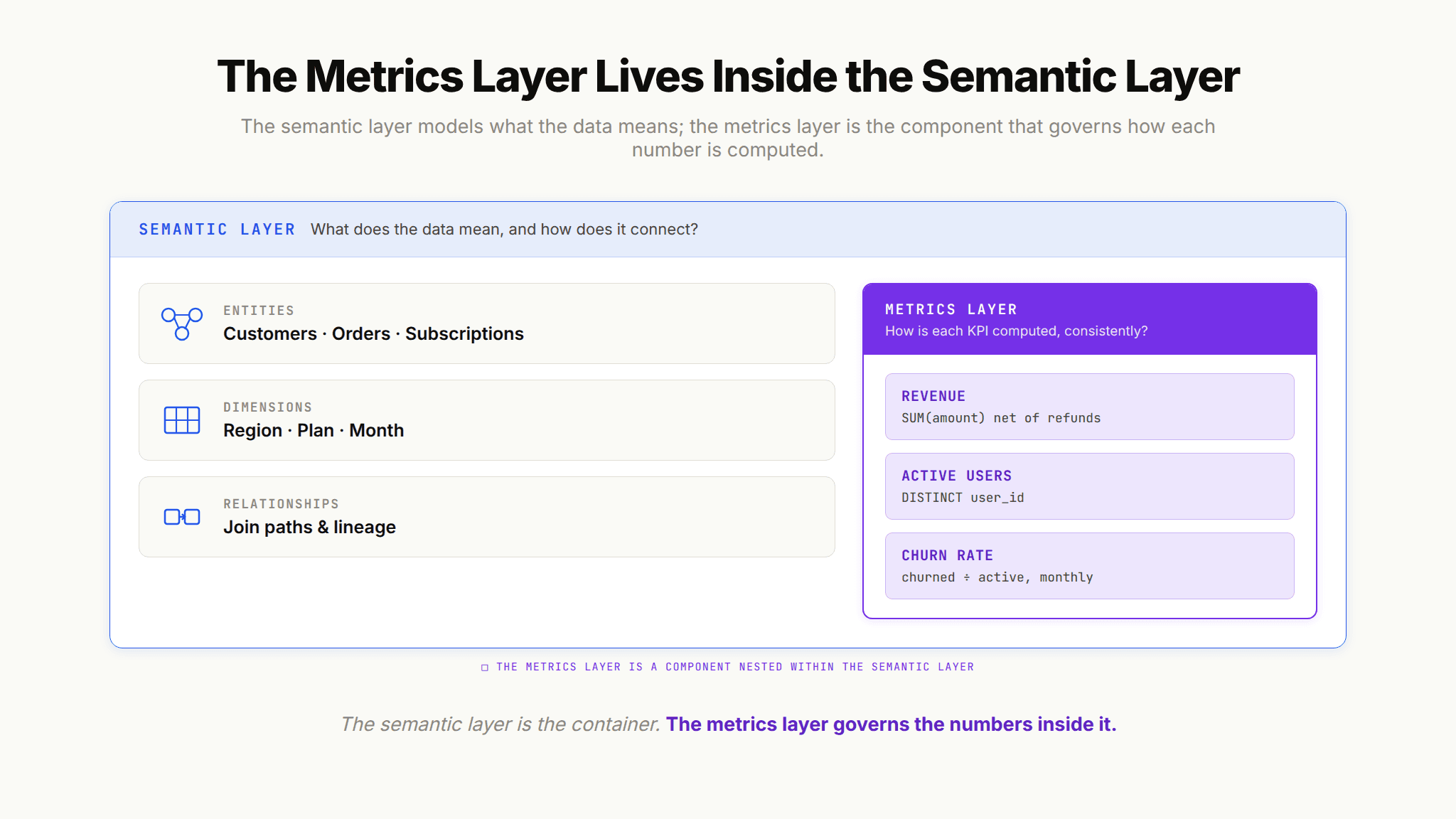The height and width of the screenshot is (819, 1456).
Task: Click 'How is each KPI computed, consistently?'
Action: click(x=1016, y=331)
